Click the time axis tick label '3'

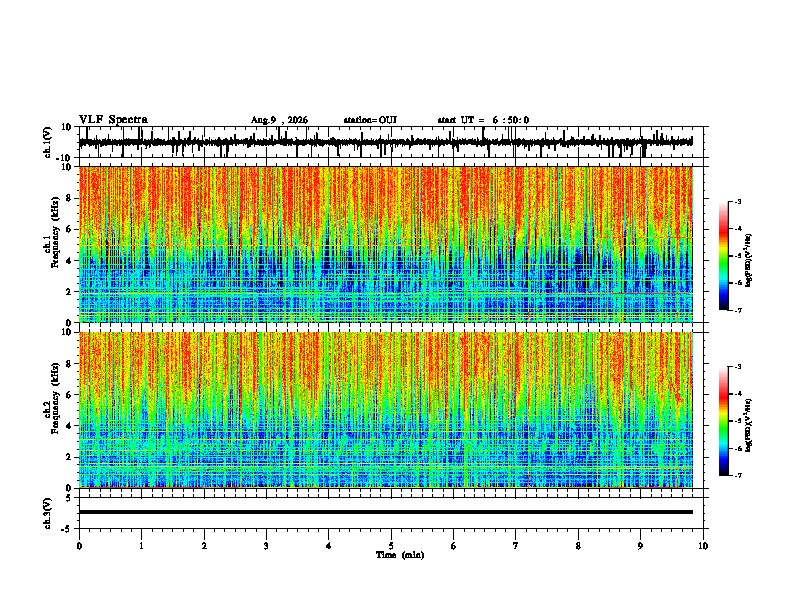(267, 546)
